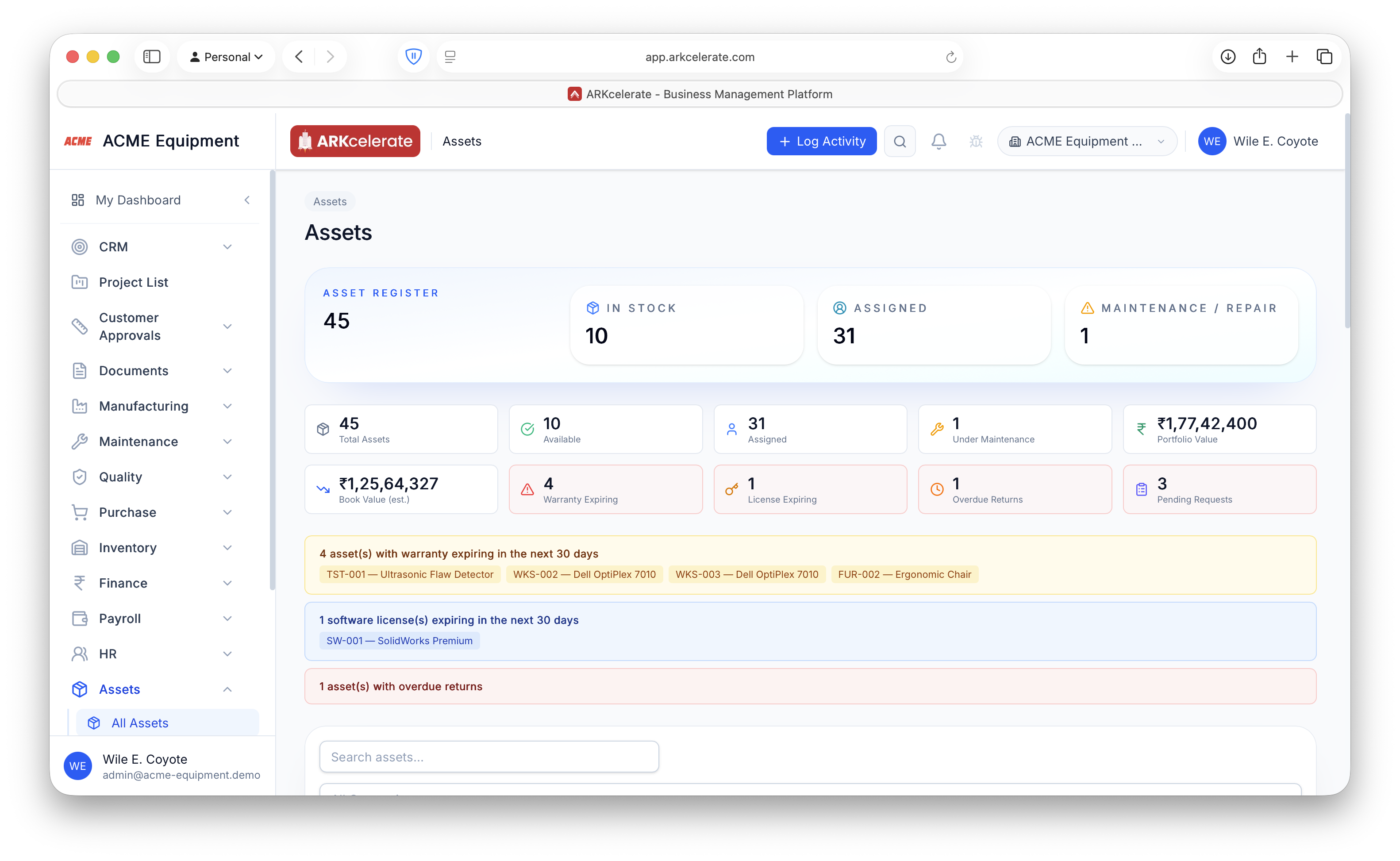The width and height of the screenshot is (1400, 861).
Task: Click the Search assets input field
Action: [x=489, y=757]
